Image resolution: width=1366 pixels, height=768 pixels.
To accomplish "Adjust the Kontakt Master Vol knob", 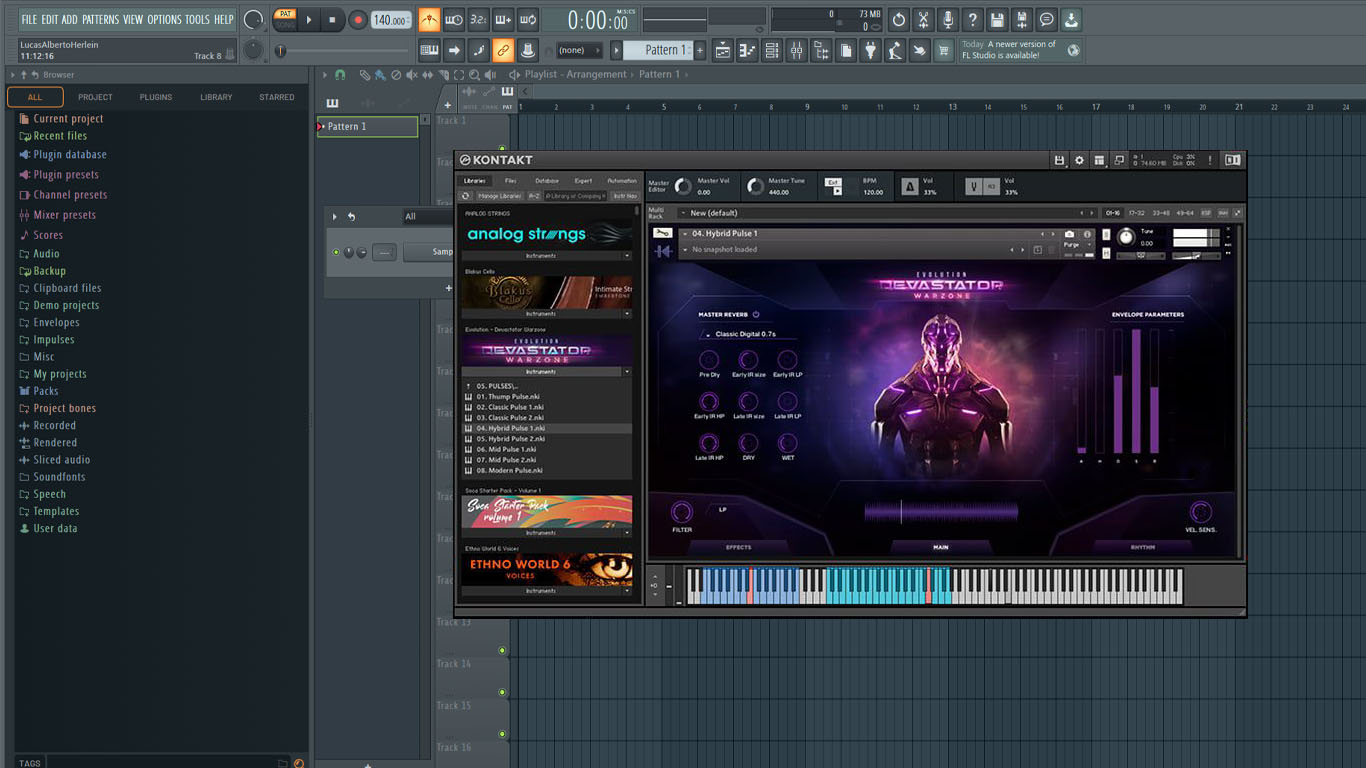I will [x=683, y=186].
